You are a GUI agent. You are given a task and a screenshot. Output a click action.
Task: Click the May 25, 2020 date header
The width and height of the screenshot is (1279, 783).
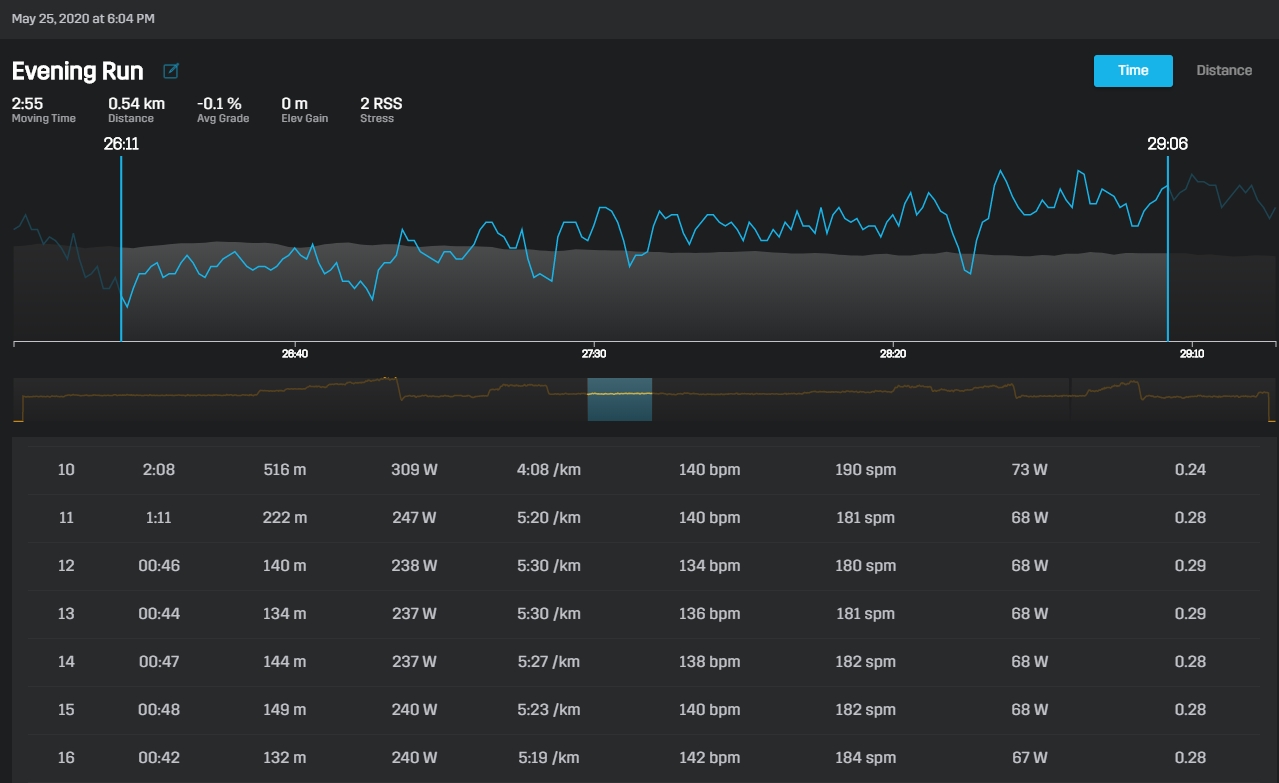(83, 19)
